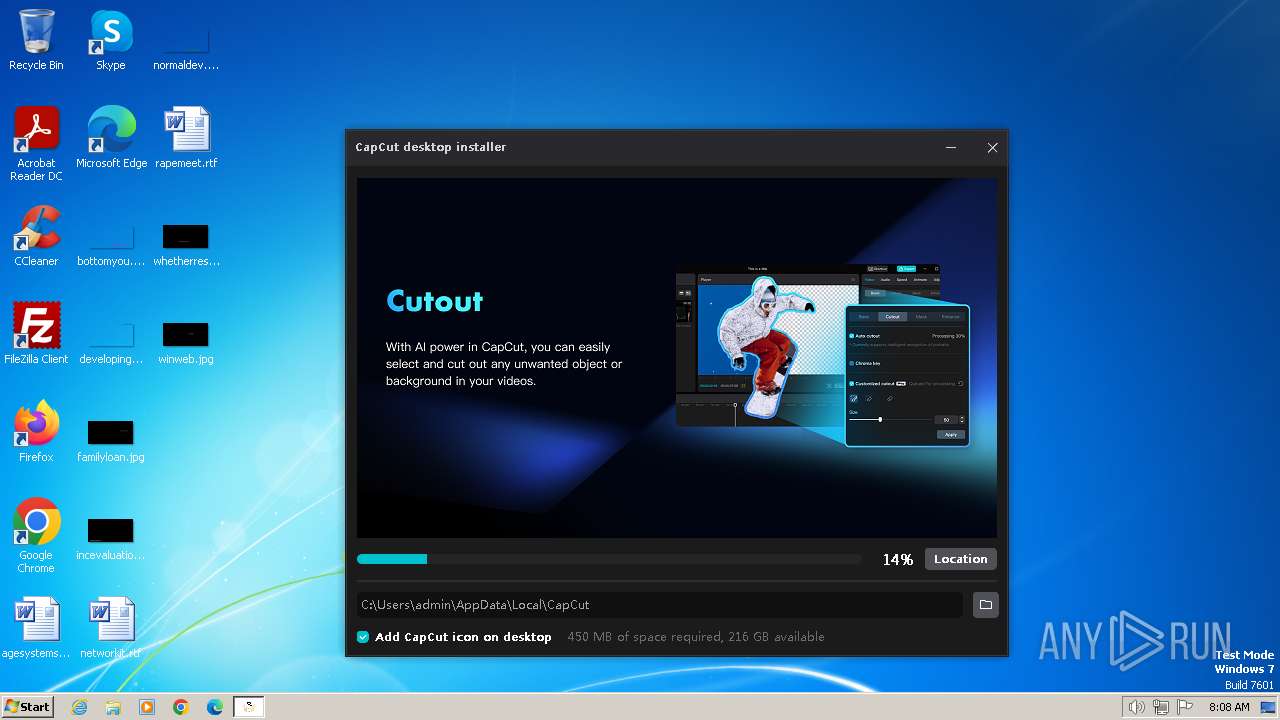Select the Acrobat Reader DC shortcut
This screenshot has width=1280, height=720.
coord(36,144)
